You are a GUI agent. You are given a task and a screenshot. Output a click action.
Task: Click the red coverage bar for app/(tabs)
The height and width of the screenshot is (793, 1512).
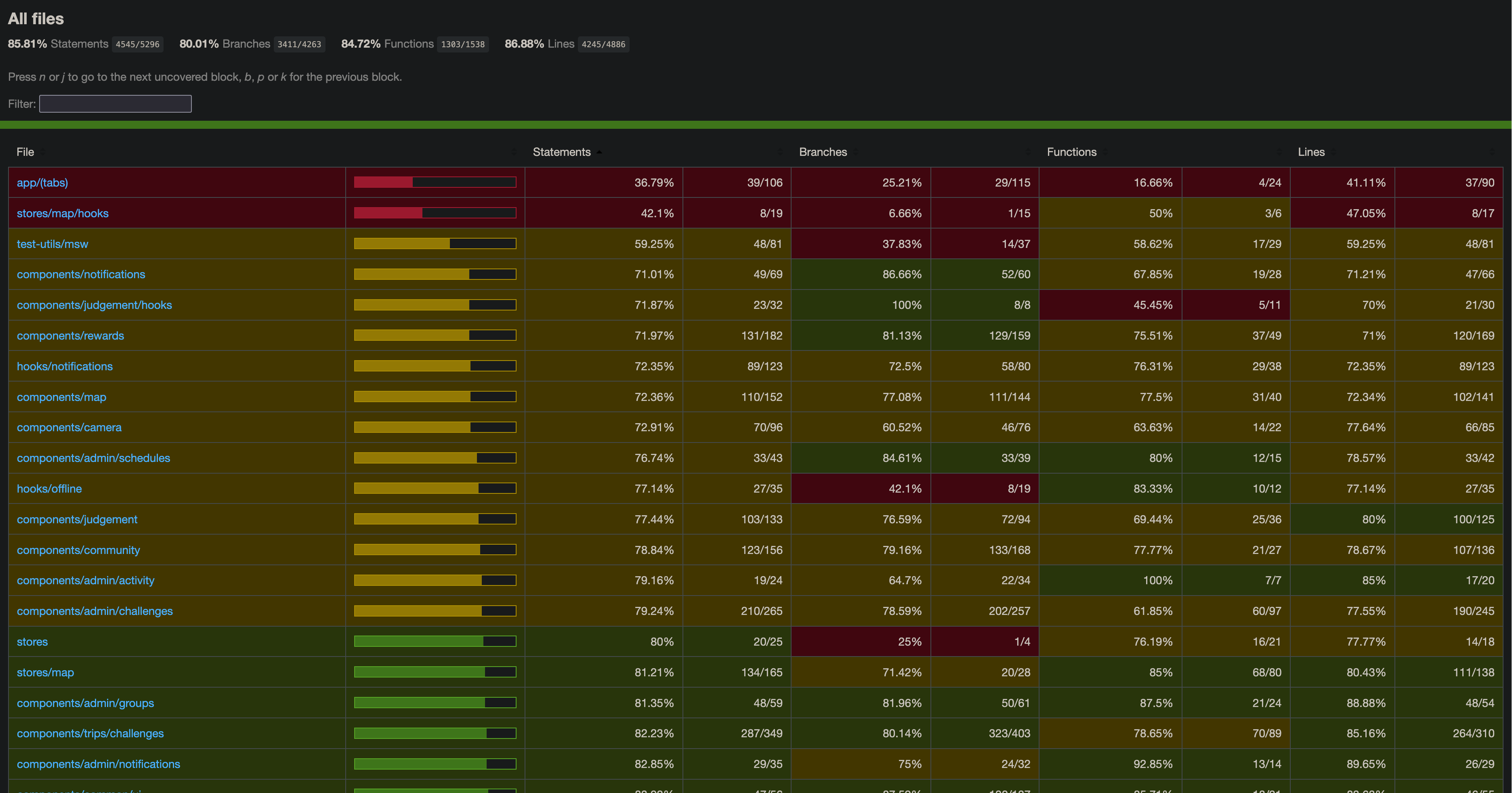click(x=435, y=182)
